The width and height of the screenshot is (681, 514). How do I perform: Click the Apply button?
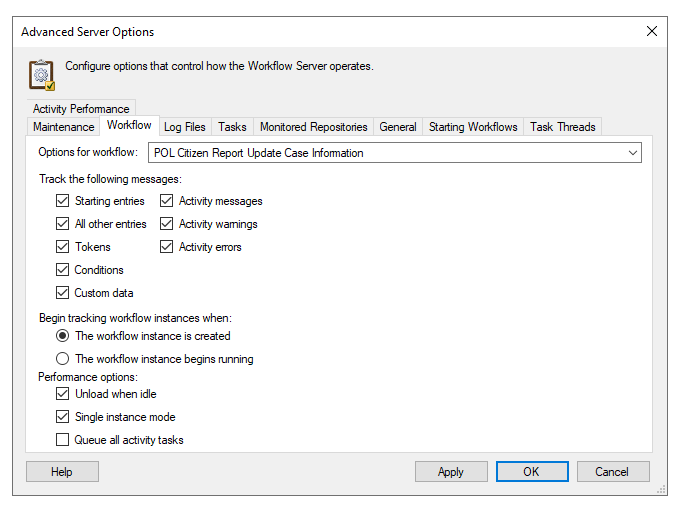(x=451, y=472)
